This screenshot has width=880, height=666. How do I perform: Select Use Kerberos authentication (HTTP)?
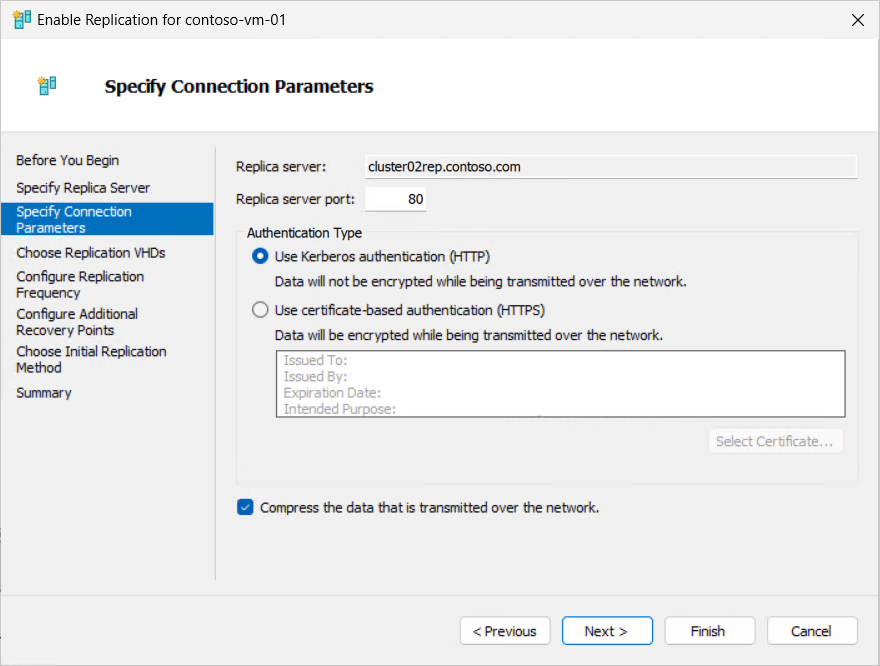(x=261, y=256)
